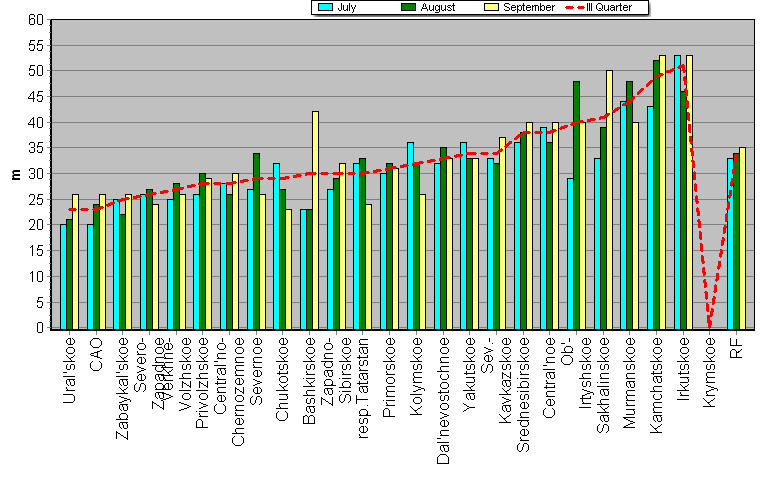Image resolution: width=777 pixels, height=479 pixels.
Task: Select the 'Central'noe' axis label
Action: 549,377
